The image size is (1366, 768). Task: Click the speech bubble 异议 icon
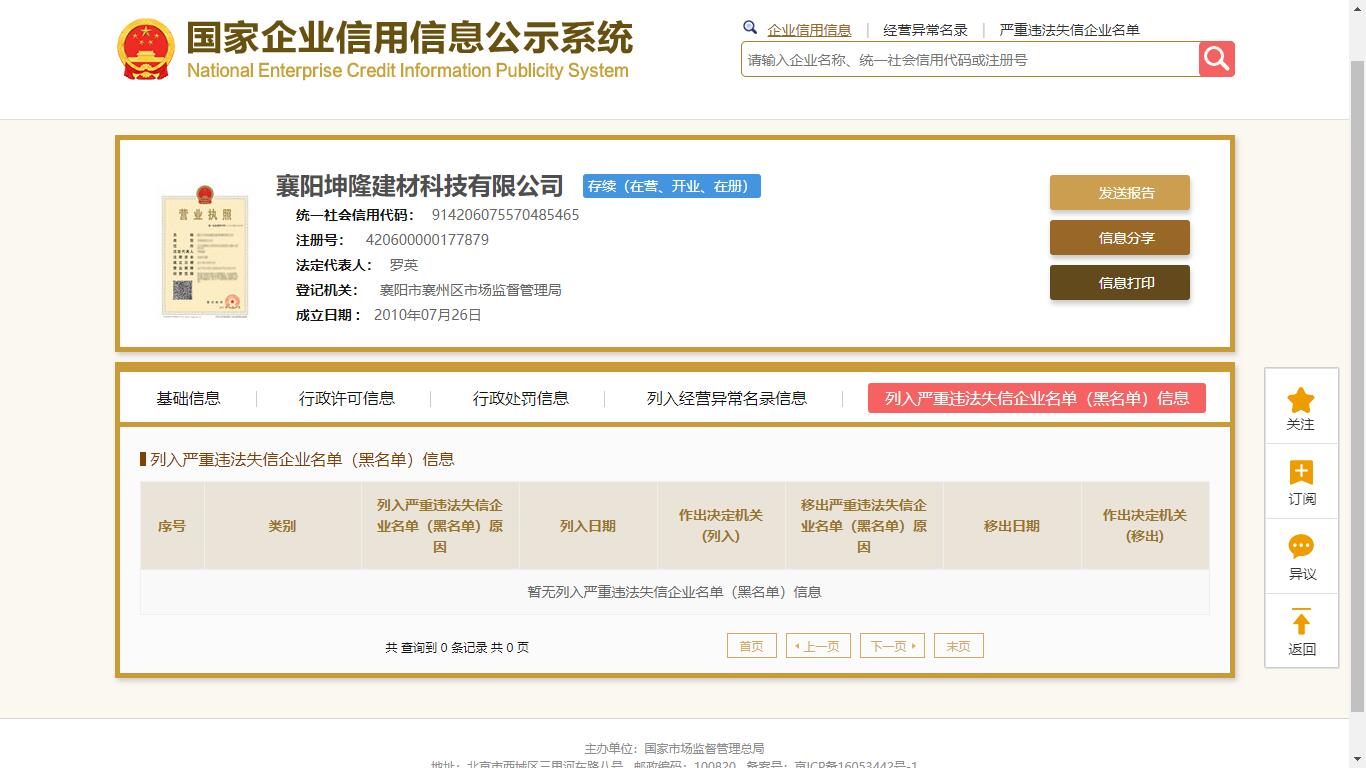click(1301, 546)
